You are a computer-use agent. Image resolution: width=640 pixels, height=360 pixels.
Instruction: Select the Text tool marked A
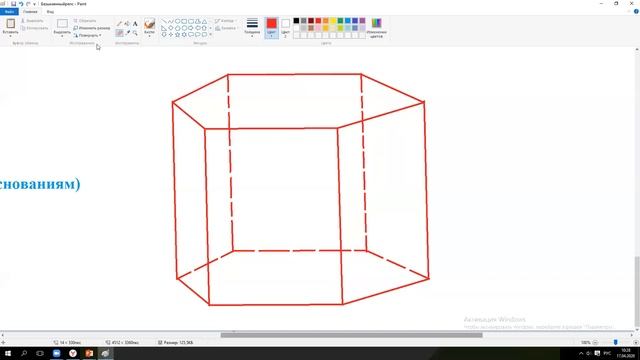click(x=135, y=24)
